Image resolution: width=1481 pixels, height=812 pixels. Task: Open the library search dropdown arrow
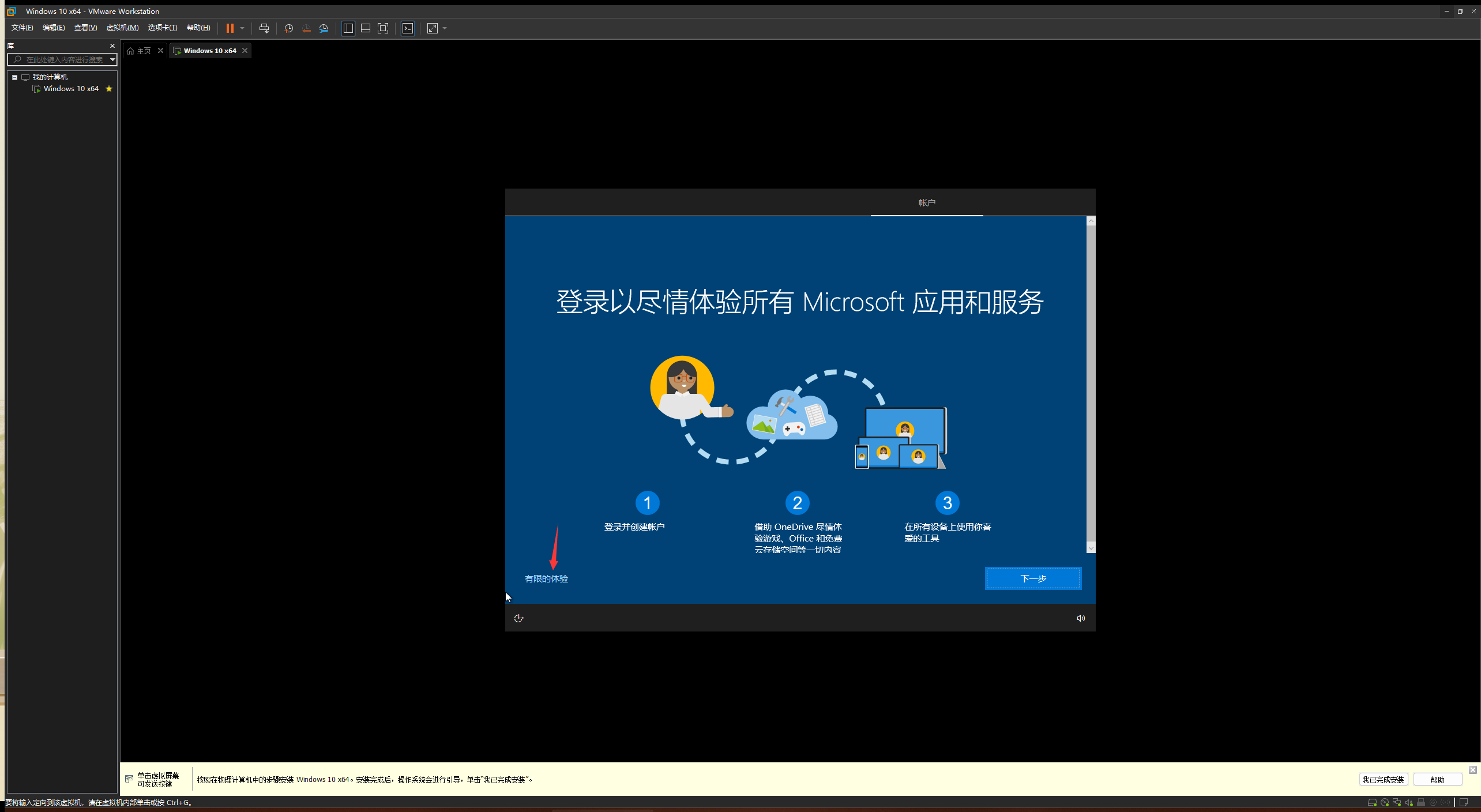(112, 59)
